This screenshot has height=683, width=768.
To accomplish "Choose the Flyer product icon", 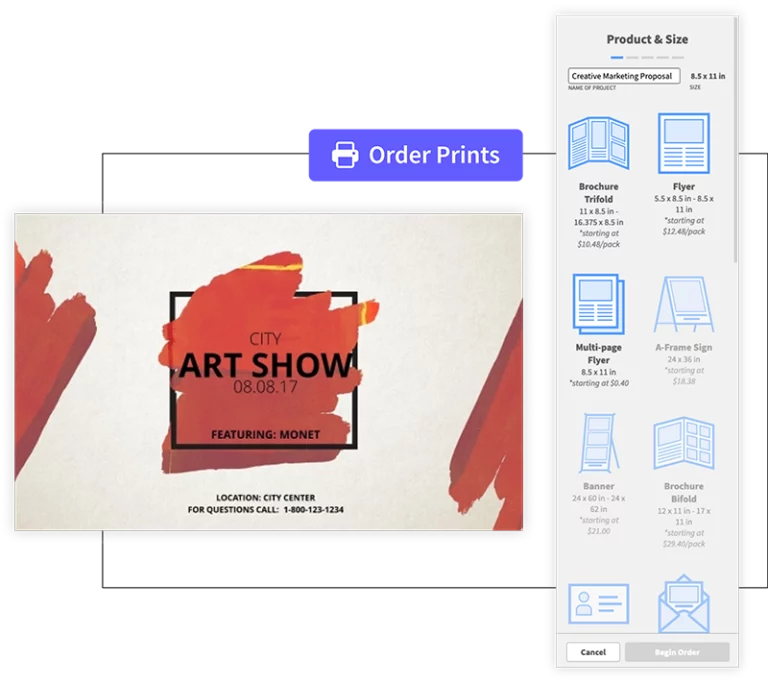I will click(684, 143).
